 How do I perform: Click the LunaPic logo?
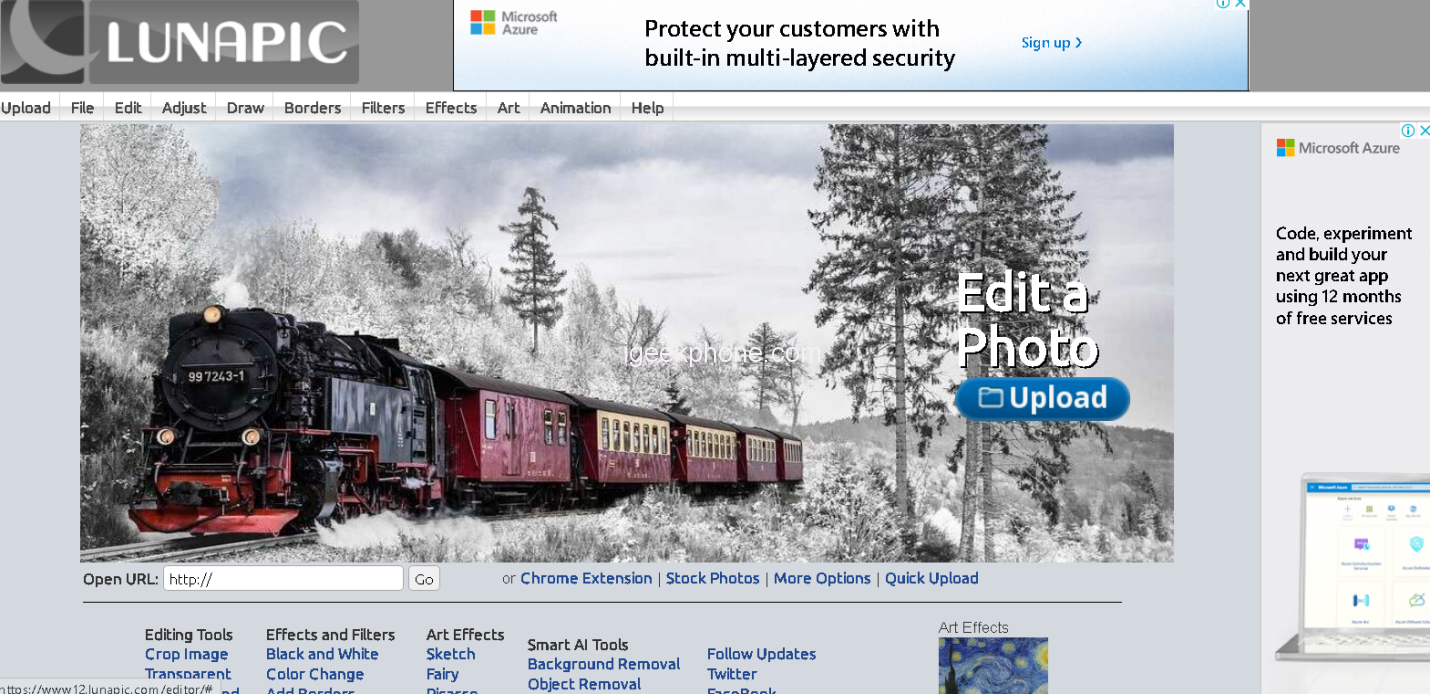tap(180, 42)
